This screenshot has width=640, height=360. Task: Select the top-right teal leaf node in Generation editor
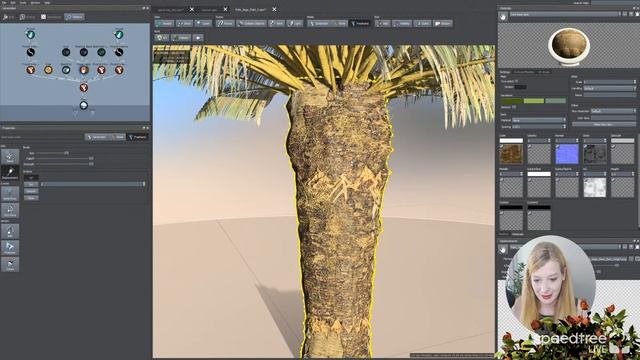119,34
